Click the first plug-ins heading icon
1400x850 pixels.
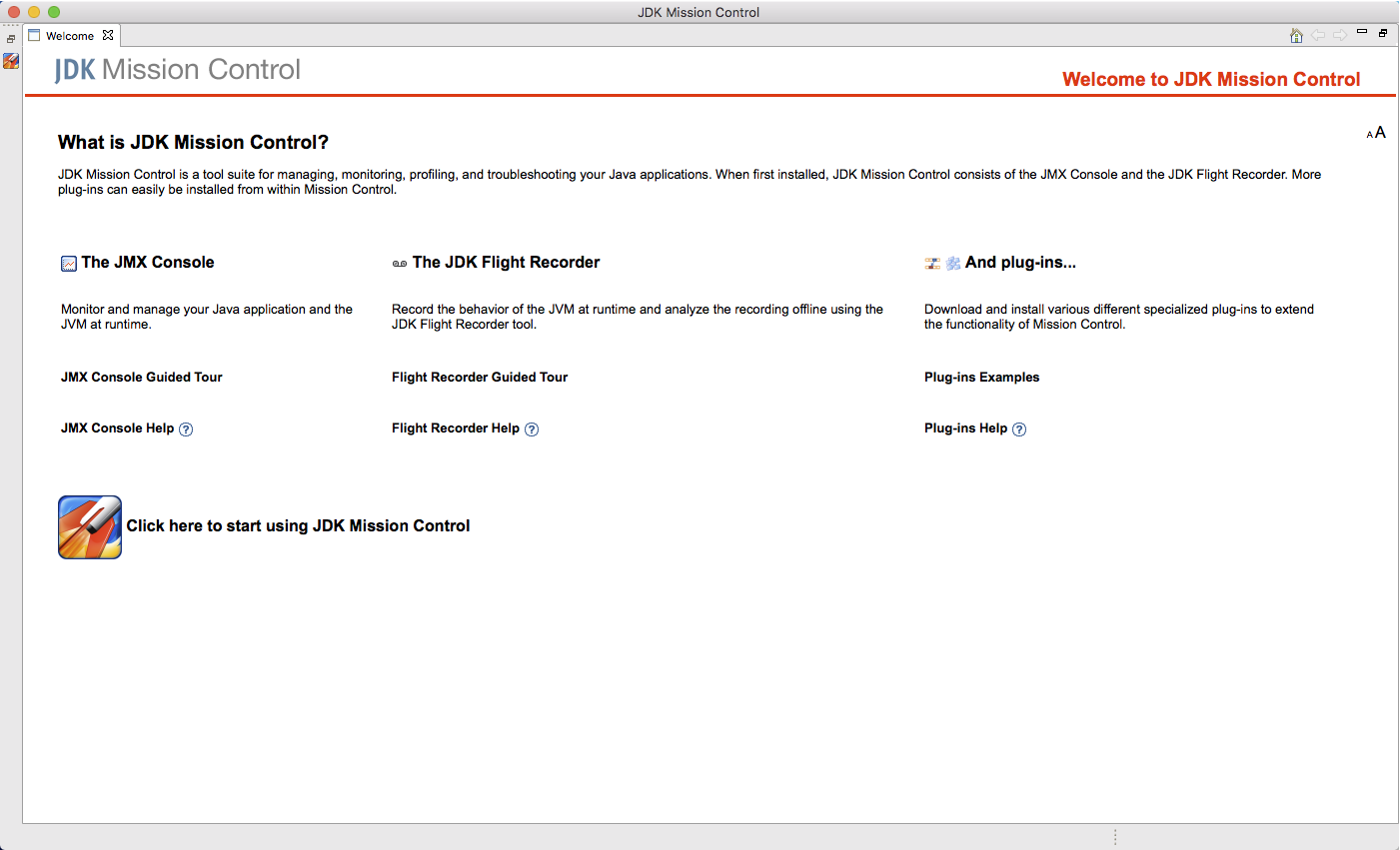click(932, 263)
